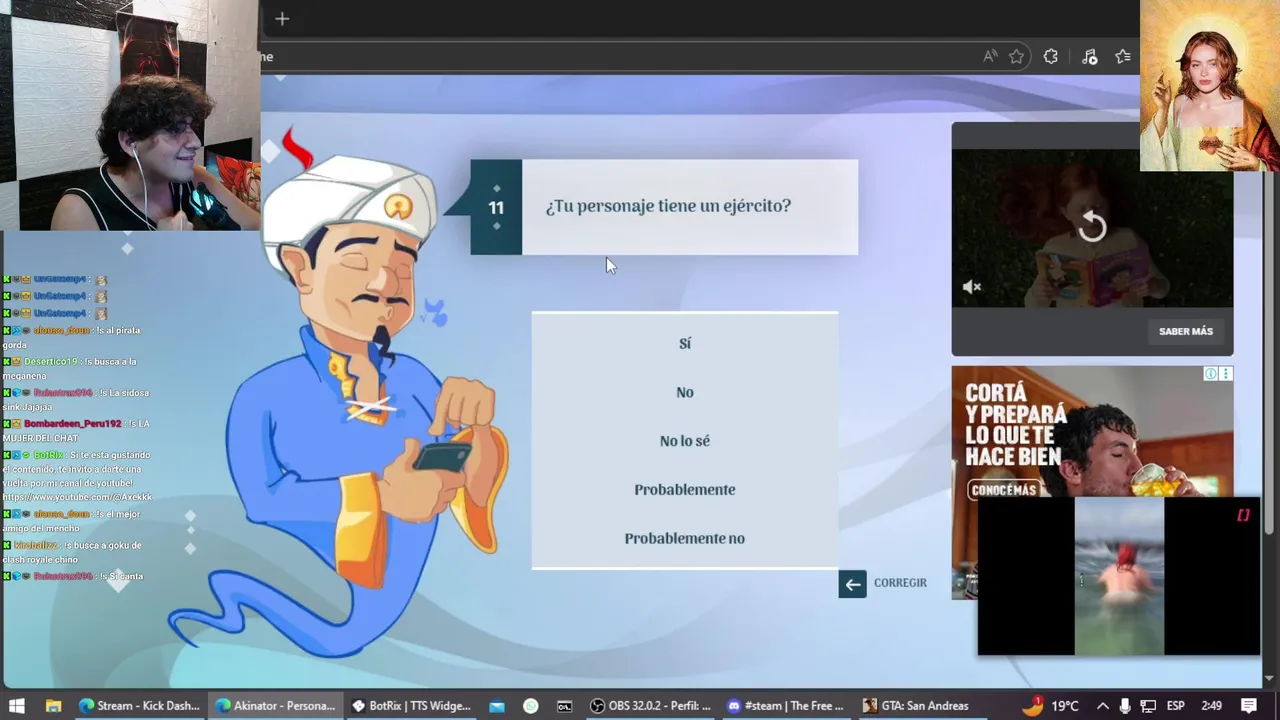The height and width of the screenshot is (720, 1280).
Task: Click chat username BotRix
Action: (48, 455)
